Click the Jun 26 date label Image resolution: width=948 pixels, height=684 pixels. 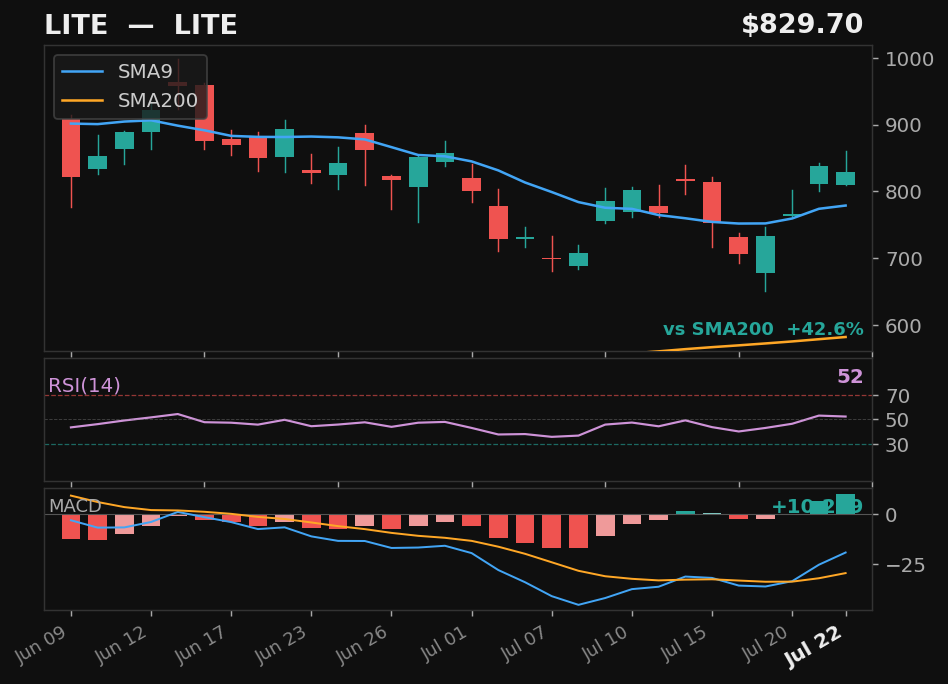pos(363,645)
